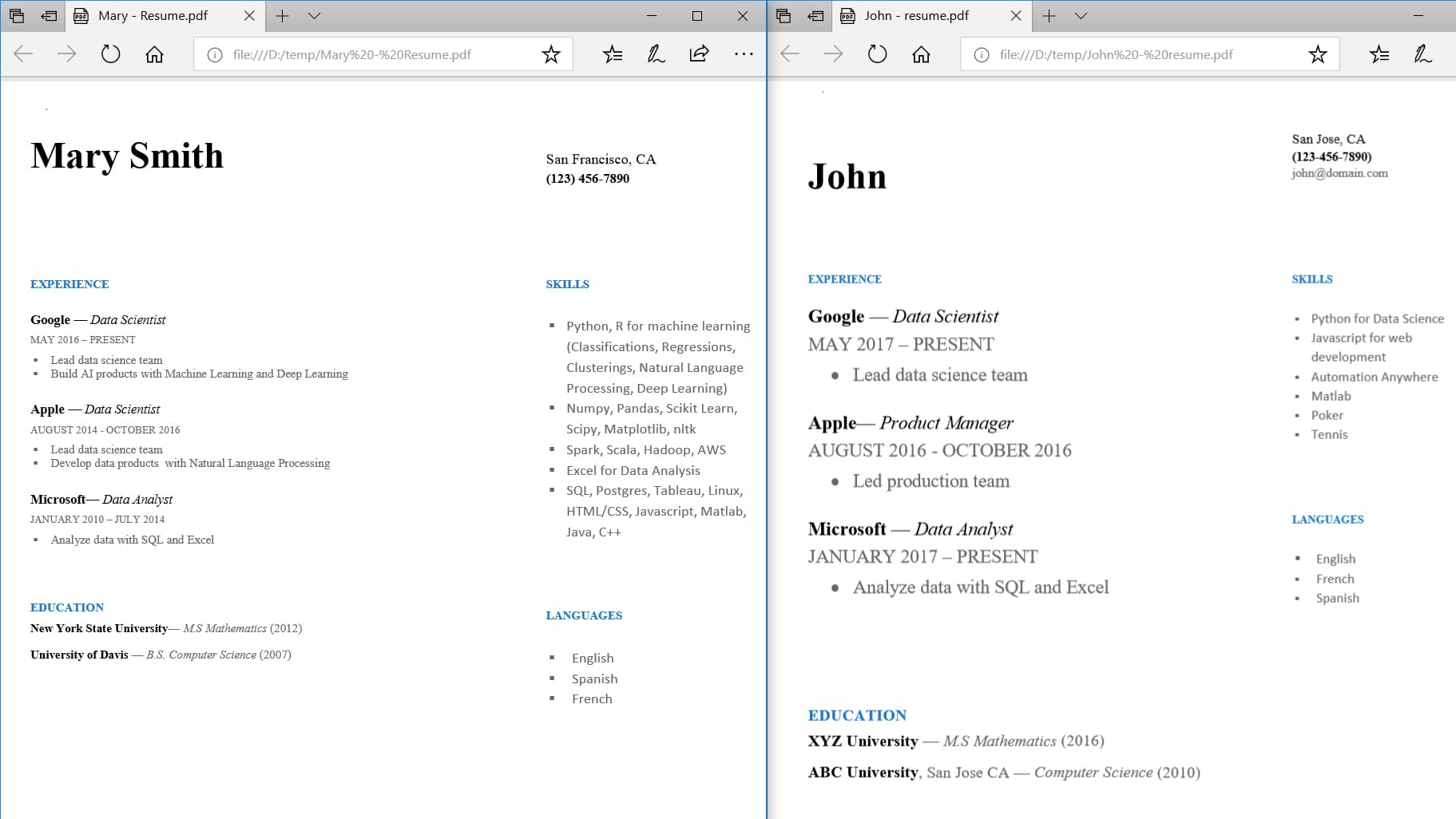Minimize the John resume window
The width and height of the screenshot is (1456, 819).
pyautogui.click(x=1418, y=15)
